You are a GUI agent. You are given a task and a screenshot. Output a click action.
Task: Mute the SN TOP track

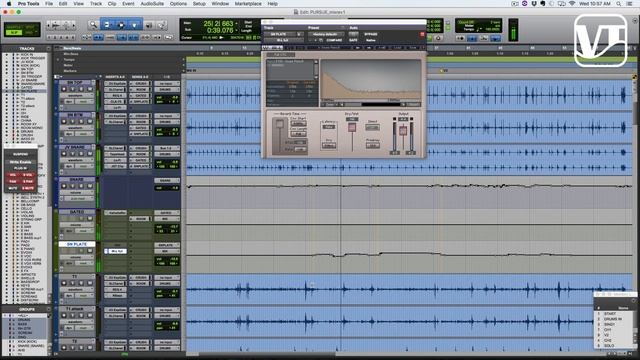pyautogui.click(x=90, y=89)
